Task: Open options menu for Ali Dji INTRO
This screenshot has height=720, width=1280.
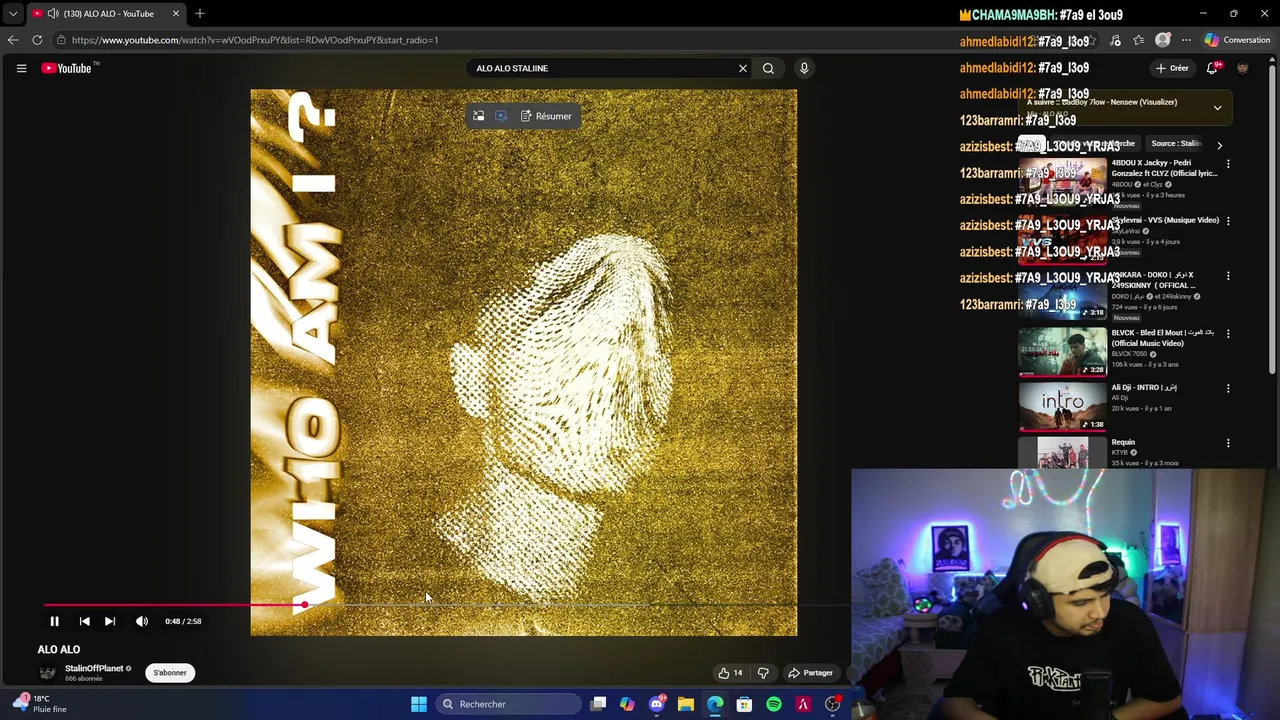Action: [x=1228, y=388]
